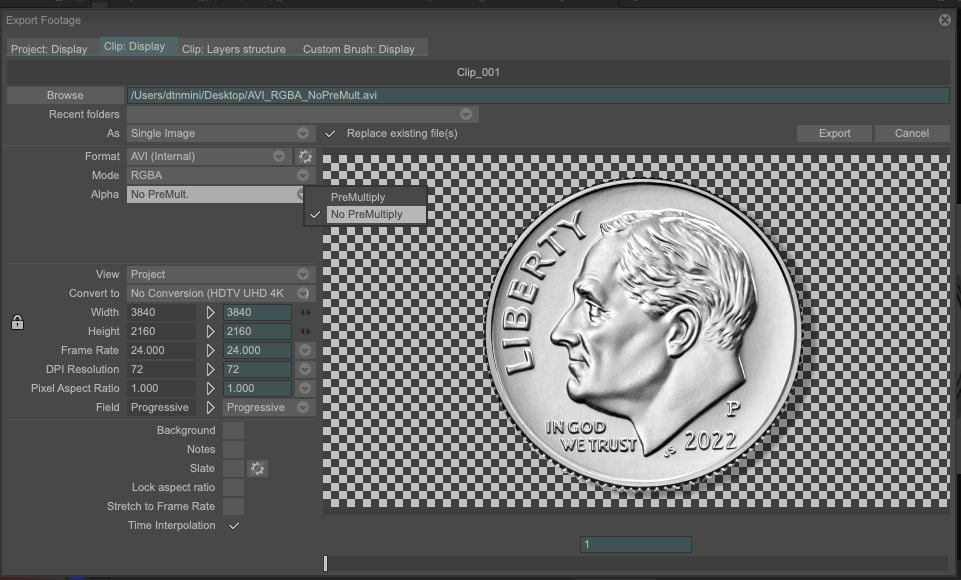Click the Export button
The height and width of the screenshot is (580, 961).
click(x=834, y=134)
